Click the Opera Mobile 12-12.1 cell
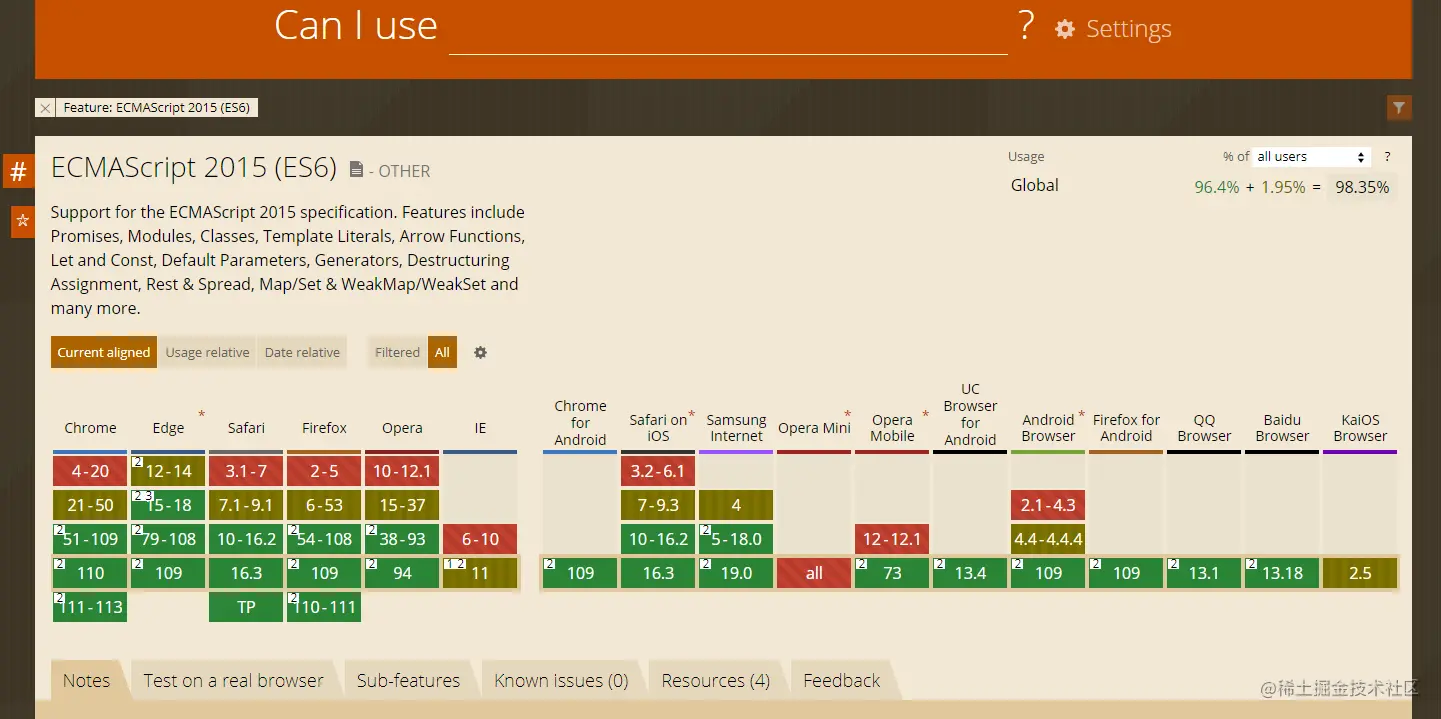Viewport: 1441px width, 719px height. 892,539
